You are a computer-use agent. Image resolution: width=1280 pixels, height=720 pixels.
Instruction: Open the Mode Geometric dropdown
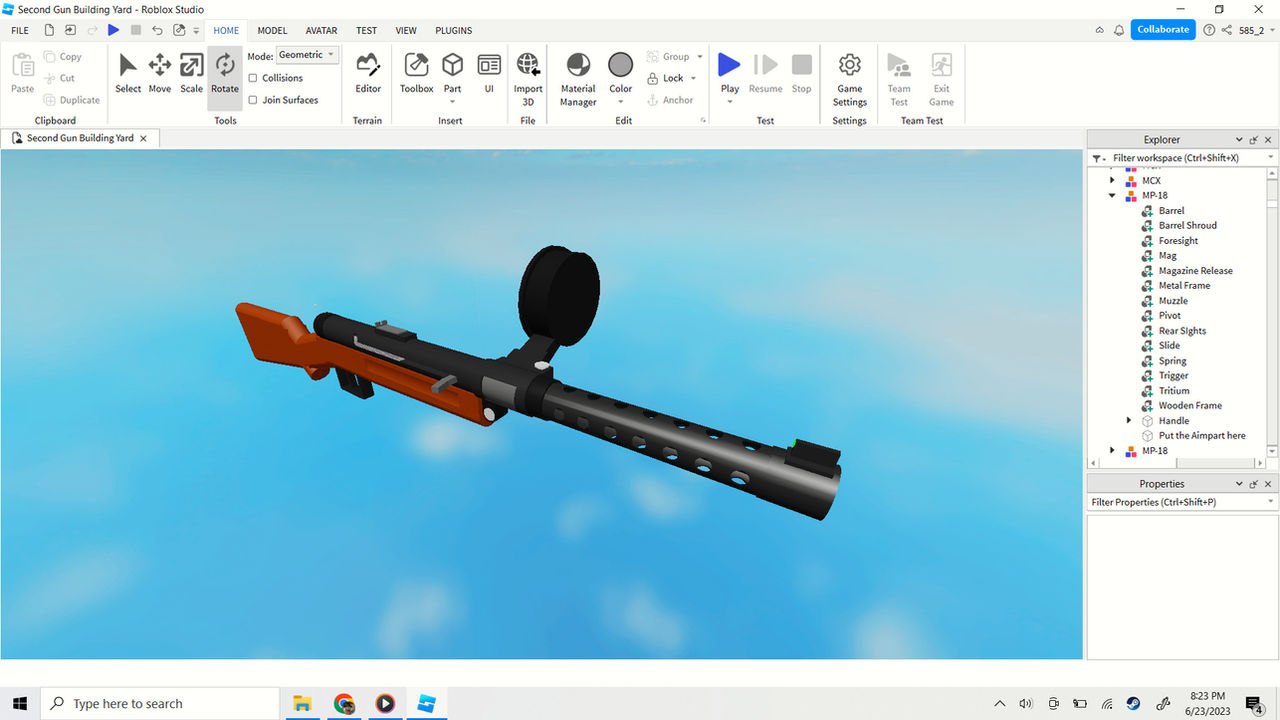(307, 55)
